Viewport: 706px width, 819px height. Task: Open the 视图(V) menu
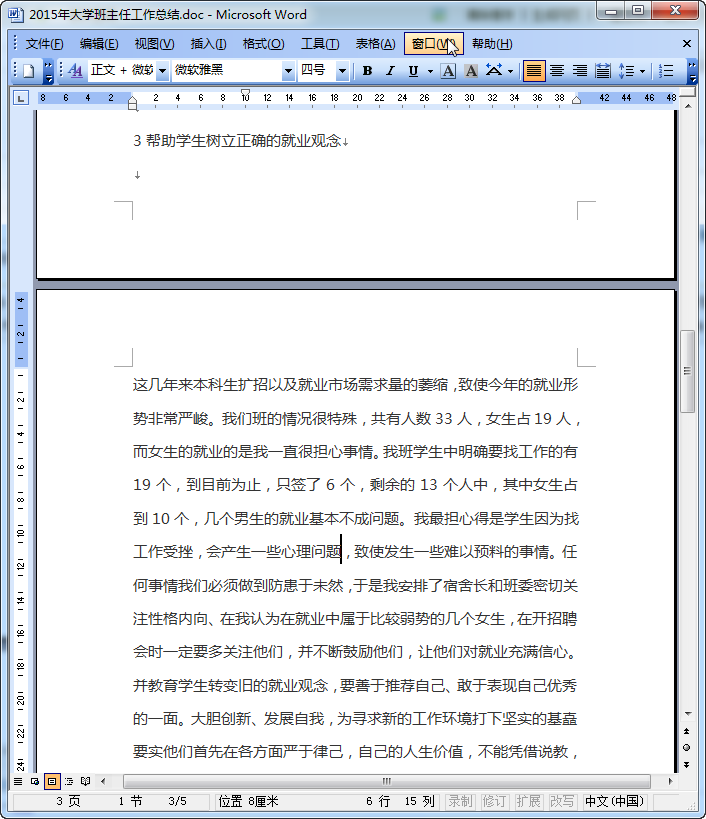(155, 44)
